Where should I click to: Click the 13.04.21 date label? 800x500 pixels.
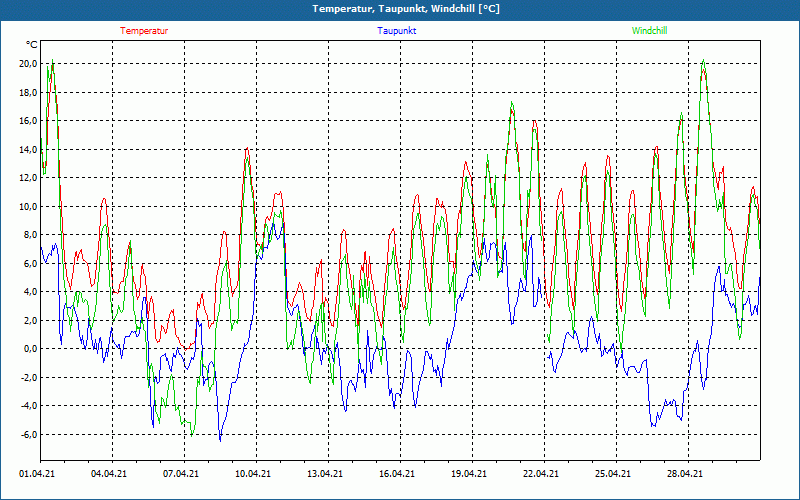325,474
